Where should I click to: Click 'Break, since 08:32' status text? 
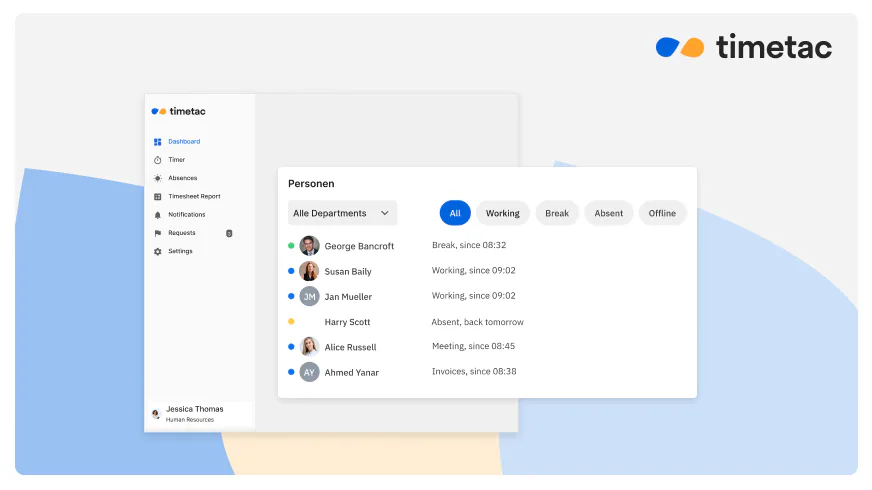point(469,245)
